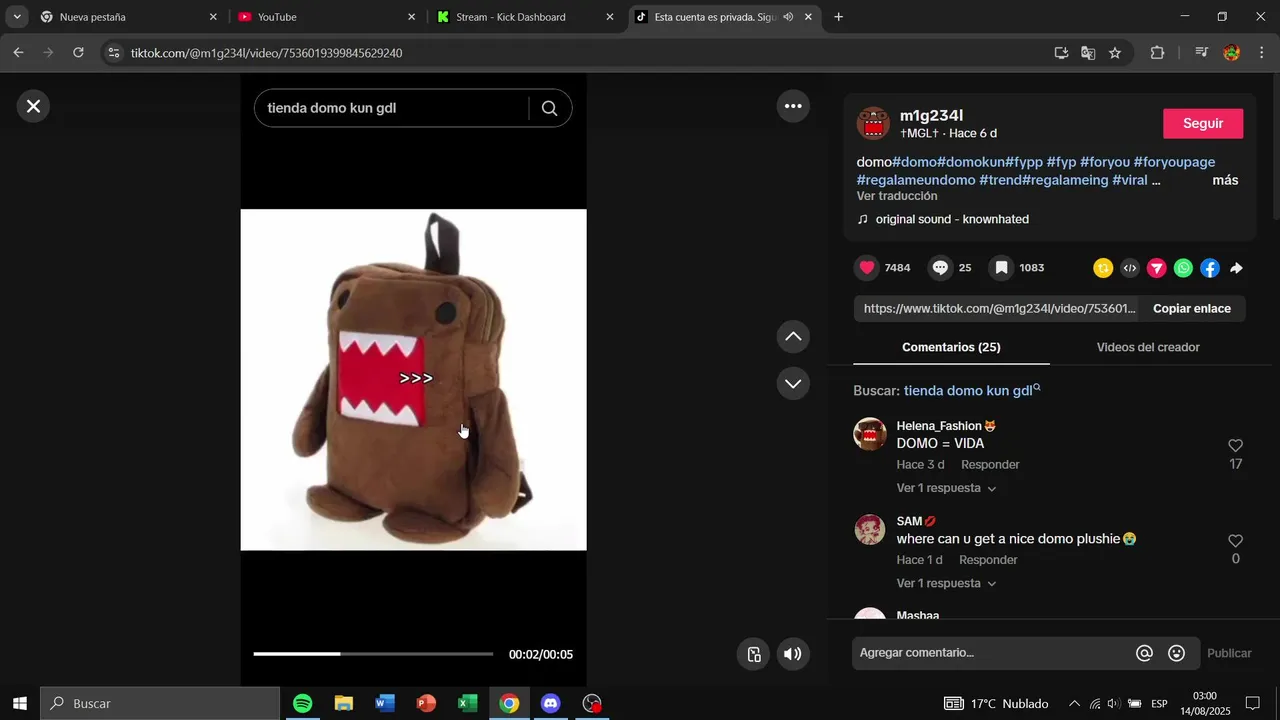Send to friends with the pink arrow icon
The width and height of the screenshot is (1280, 720).
click(x=1157, y=268)
